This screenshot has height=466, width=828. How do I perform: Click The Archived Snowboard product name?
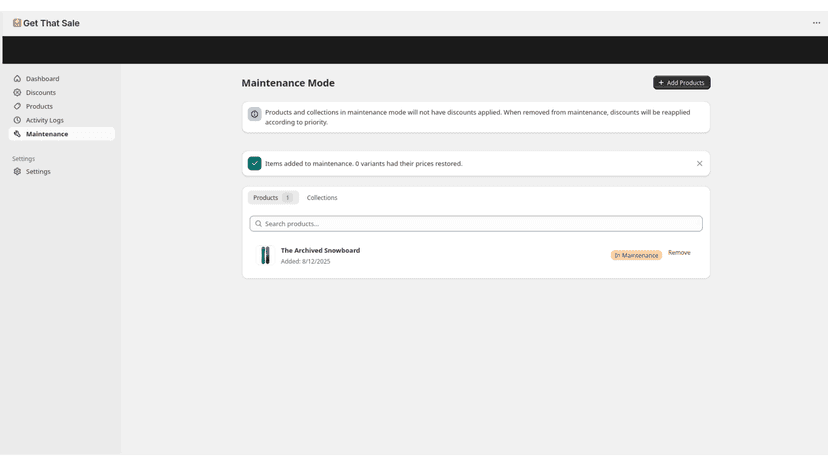[x=320, y=250]
